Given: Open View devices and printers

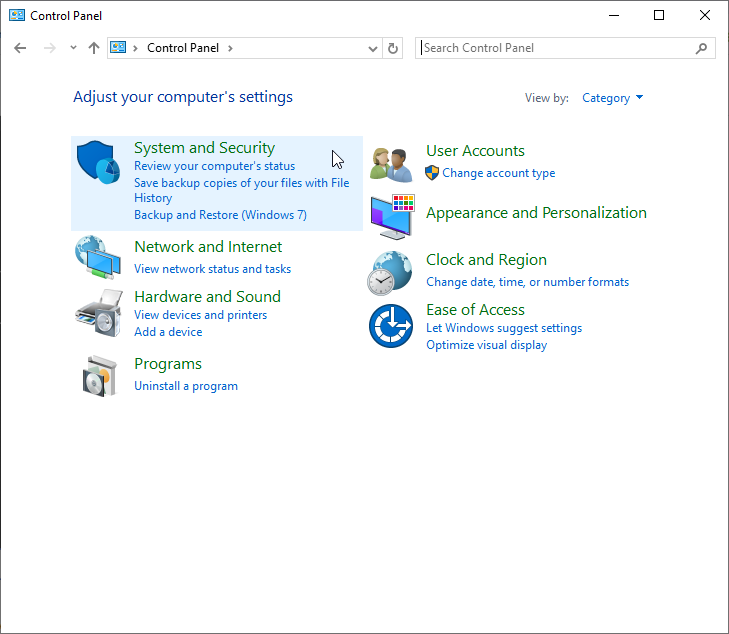Looking at the screenshot, I should pyautogui.click(x=200, y=315).
